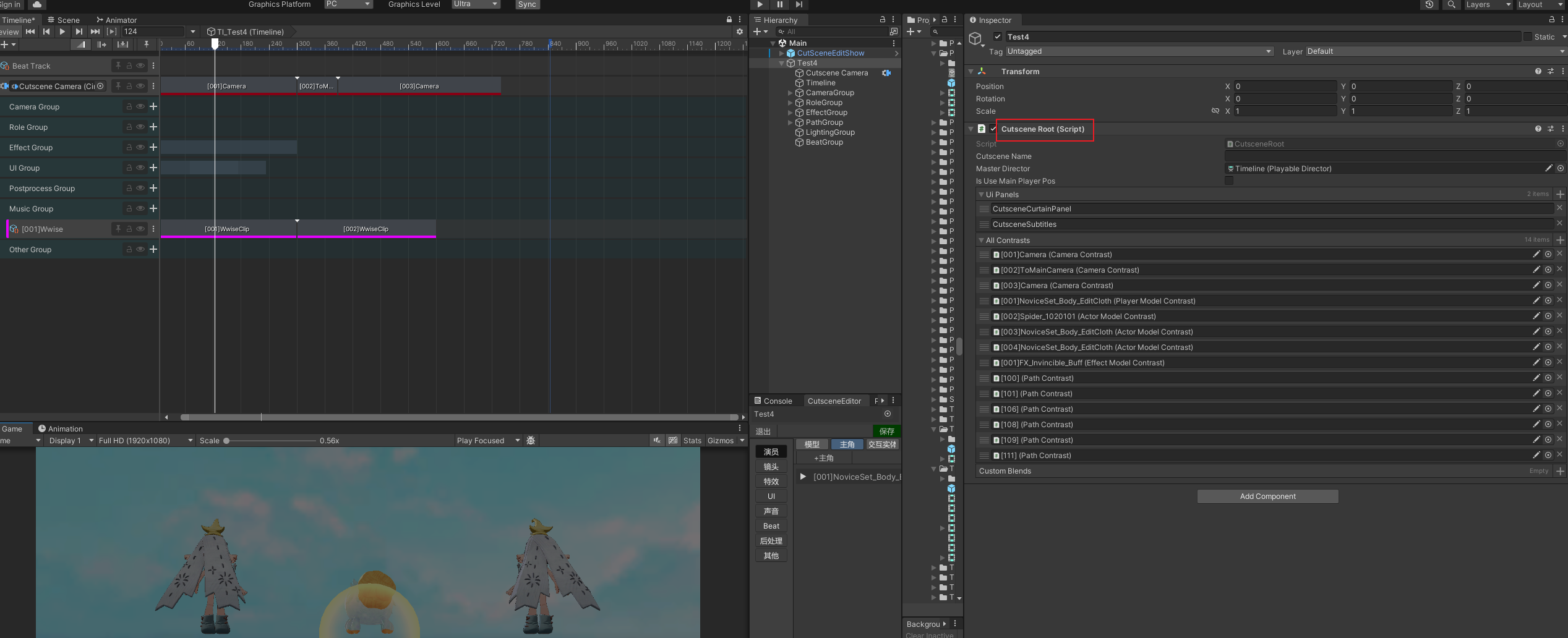Image resolution: width=1568 pixels, height=638 pixels.
Task: Toggle the Timeline ripple edit mode icon
Action: pos(101,45)
